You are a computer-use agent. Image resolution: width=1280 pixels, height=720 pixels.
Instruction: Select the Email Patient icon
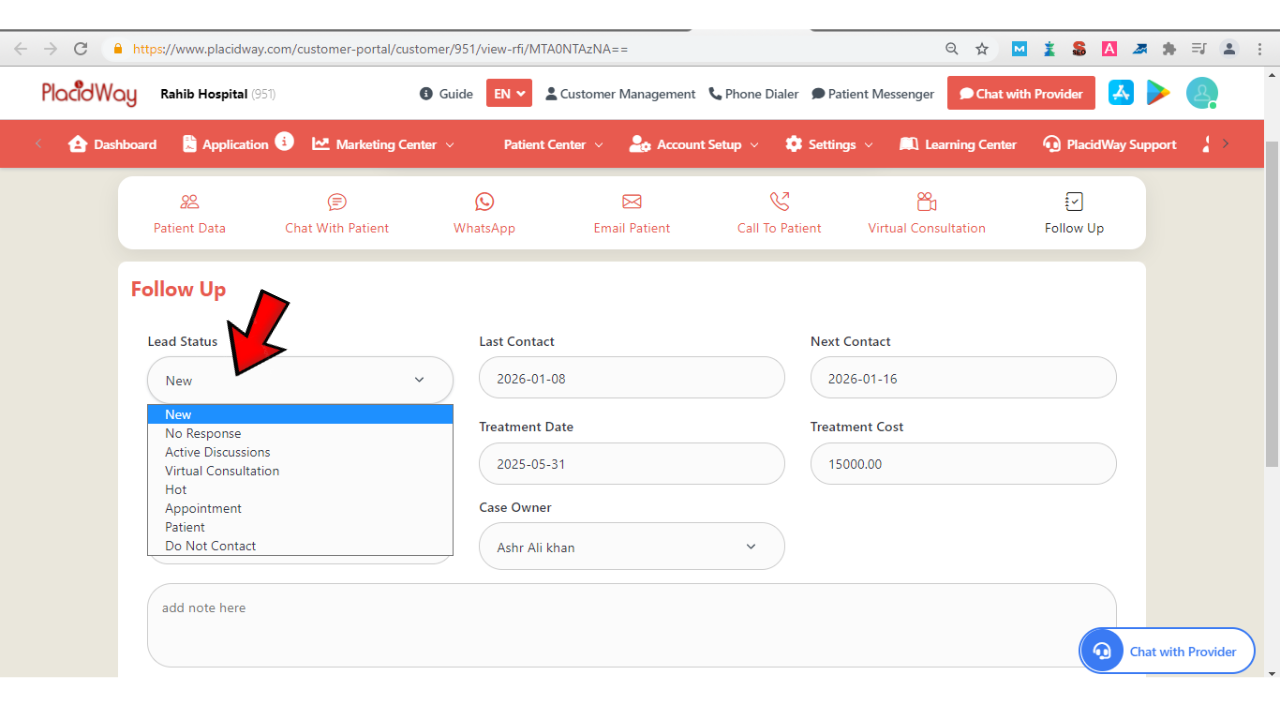point(631,212)
